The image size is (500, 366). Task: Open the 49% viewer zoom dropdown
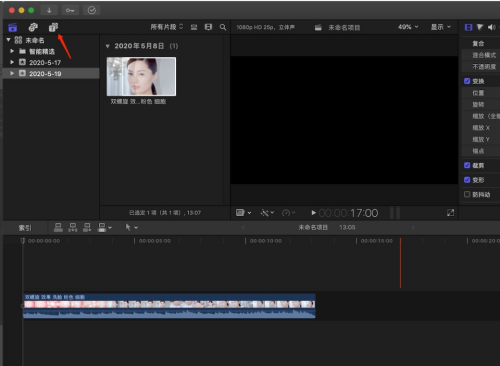408,27
